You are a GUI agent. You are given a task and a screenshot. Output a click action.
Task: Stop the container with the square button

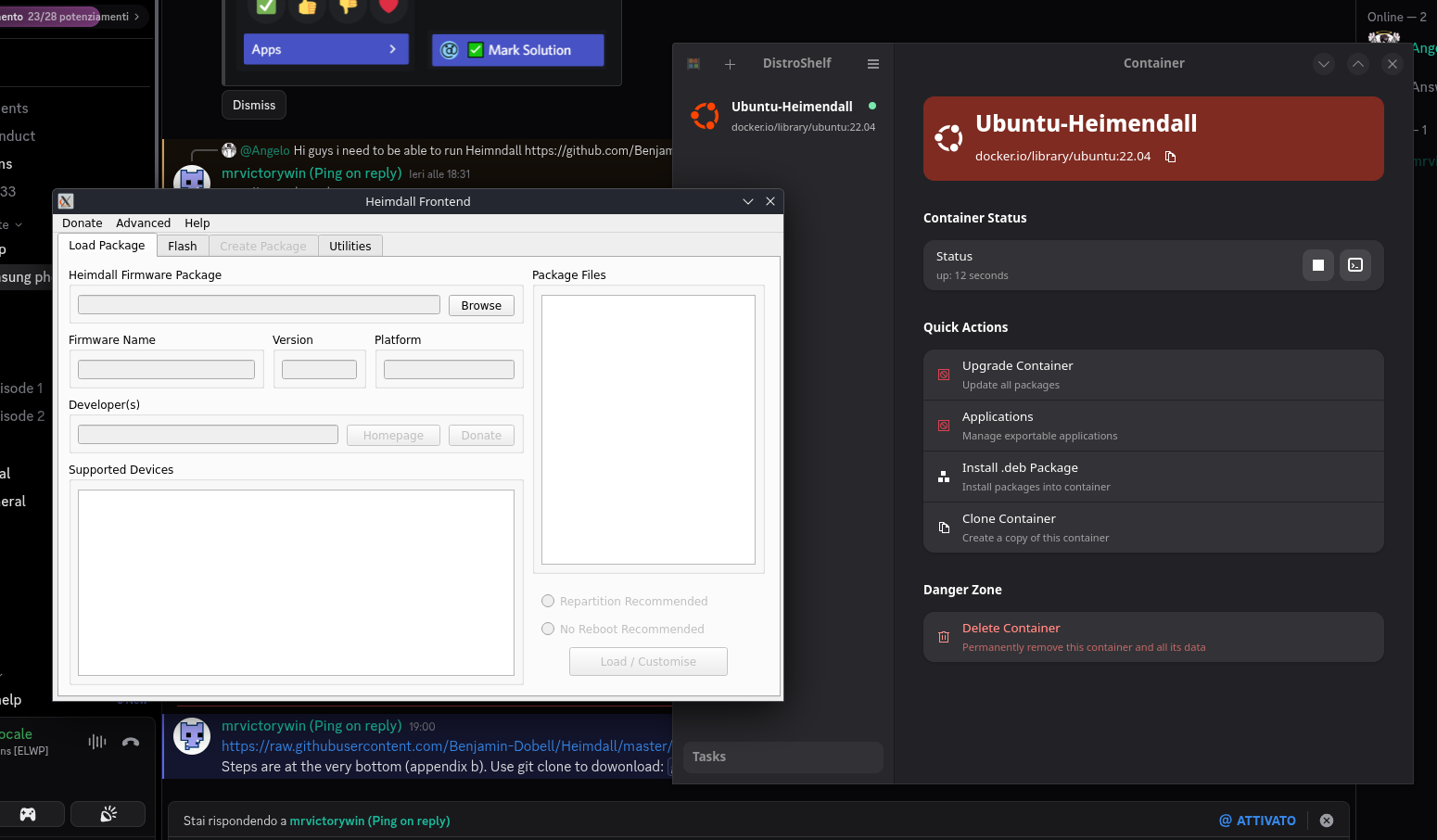1318,265
